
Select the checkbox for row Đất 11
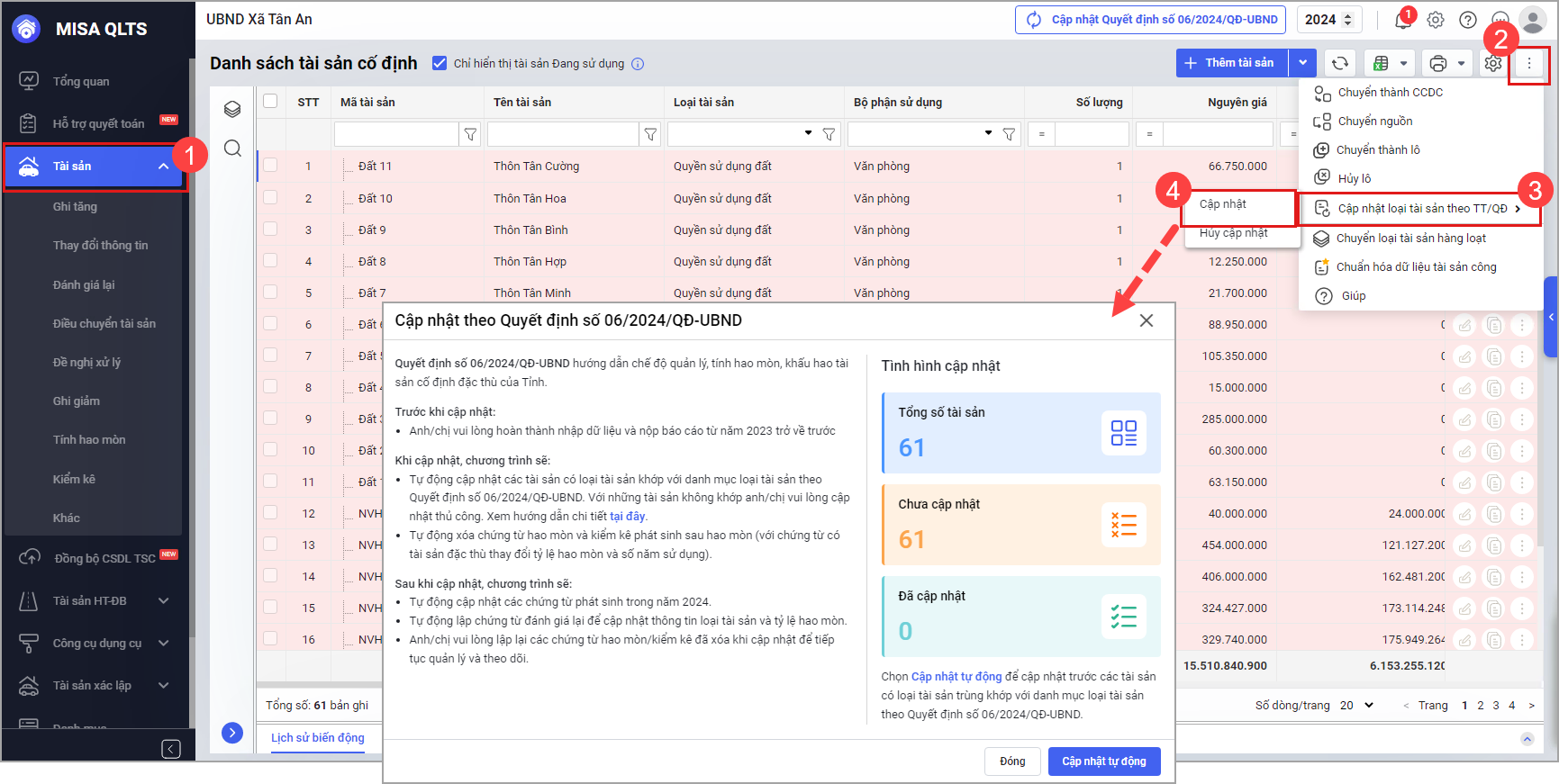click(x=270, y=166)
